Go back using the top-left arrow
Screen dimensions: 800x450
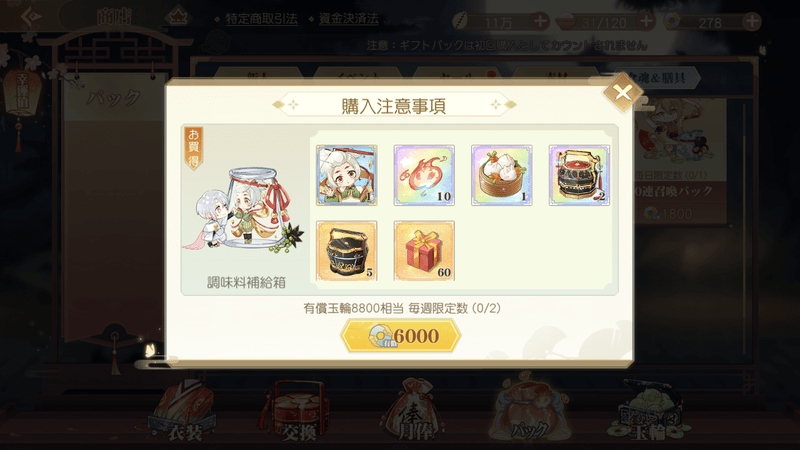[x=31, y=16]
